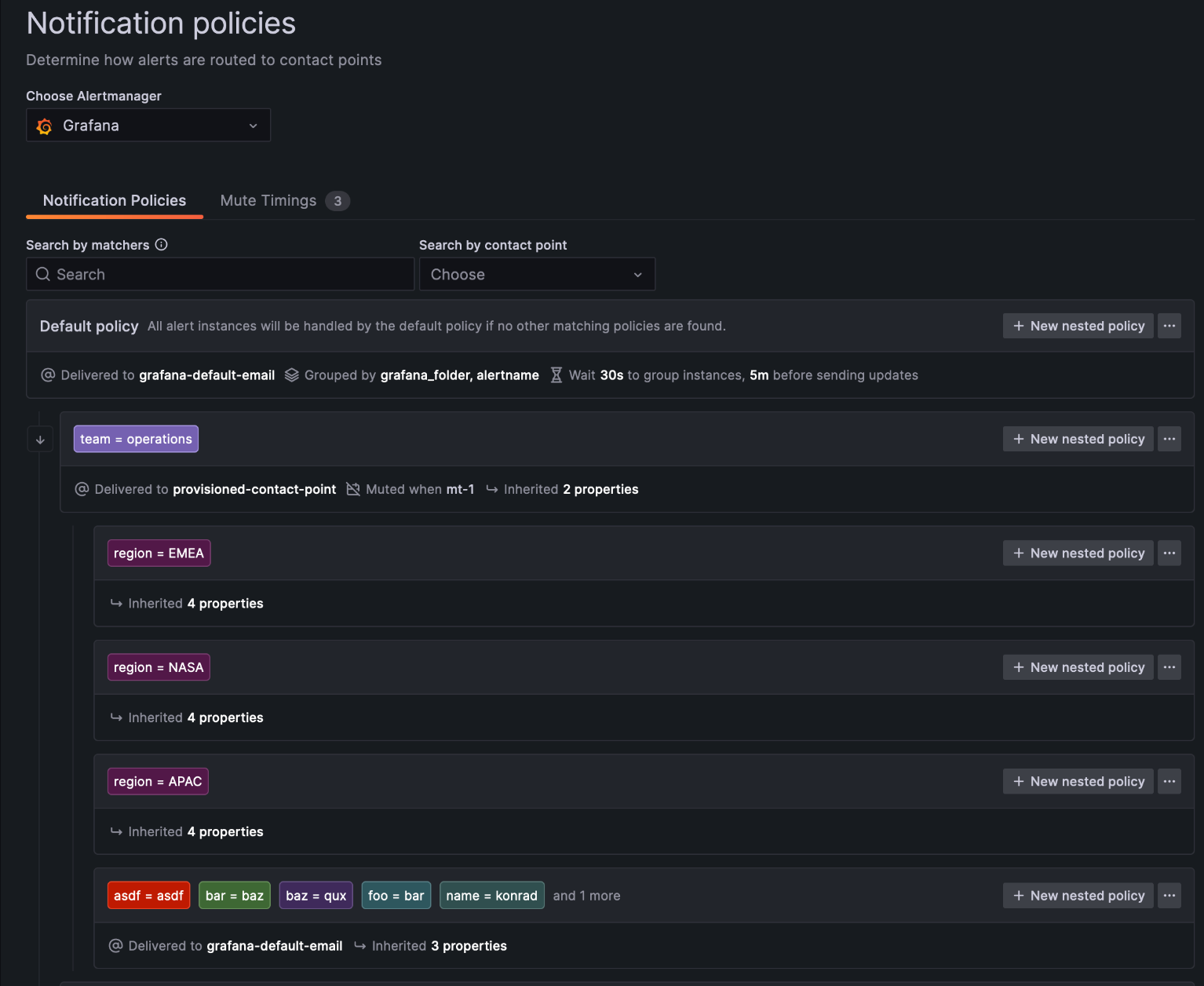Screen dimensions: 1204x986
Task: Click the magnifier icon in the search box
Action: 42,274
